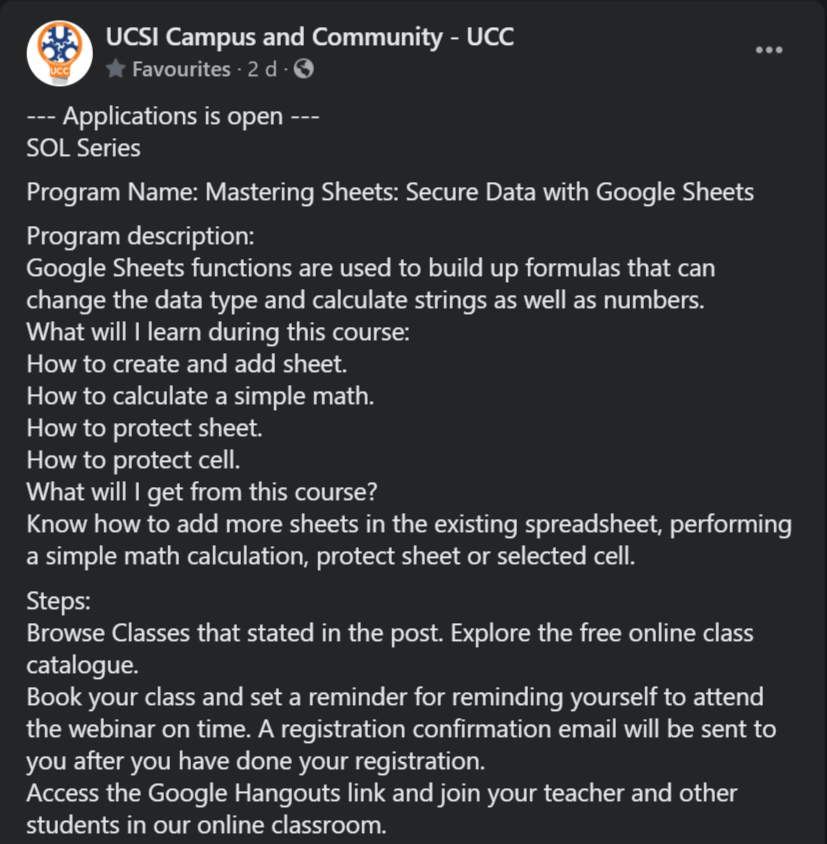Click the 'How to protect sheet.' line
Screen dimensions: 827x844
coord(144,428)
